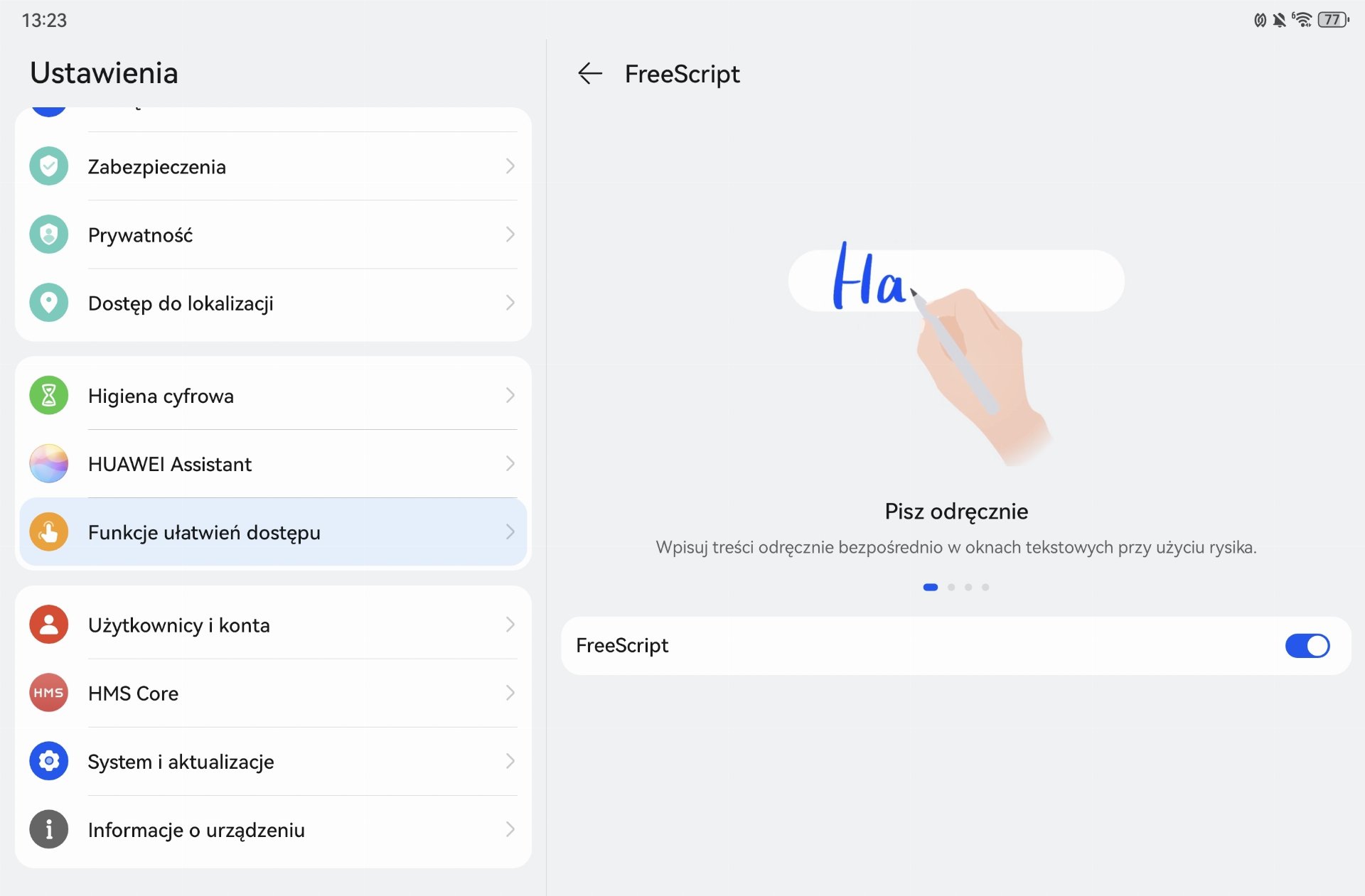This screenshot has width=1365, height=896.
Task: Select the Dostęp do lokalizacji pin icon
Action: point(48,303)
